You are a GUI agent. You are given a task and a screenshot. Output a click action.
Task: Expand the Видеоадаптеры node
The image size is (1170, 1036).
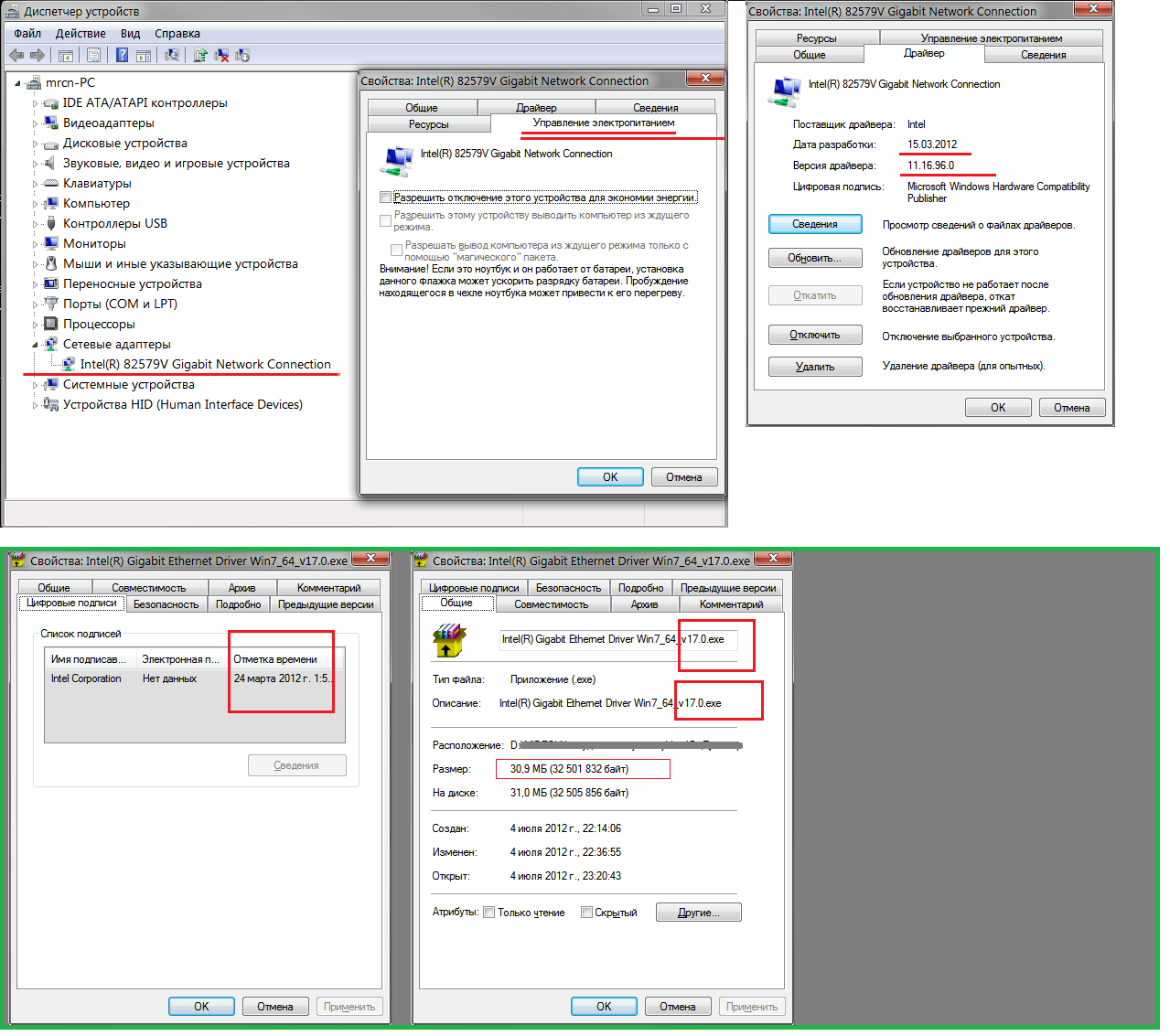click(x=36, y=123)
